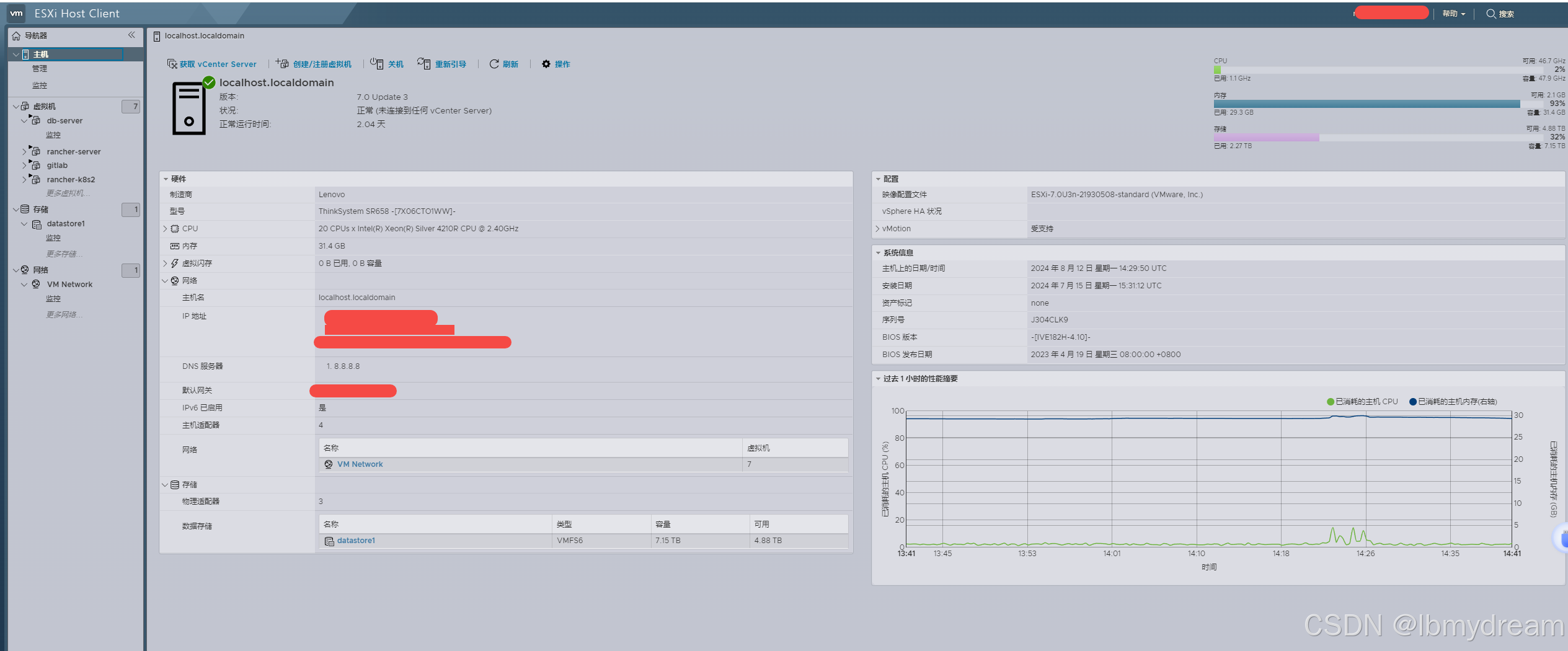
Task: Click the rancher-server VM icon
Action: tap(35, 151)
